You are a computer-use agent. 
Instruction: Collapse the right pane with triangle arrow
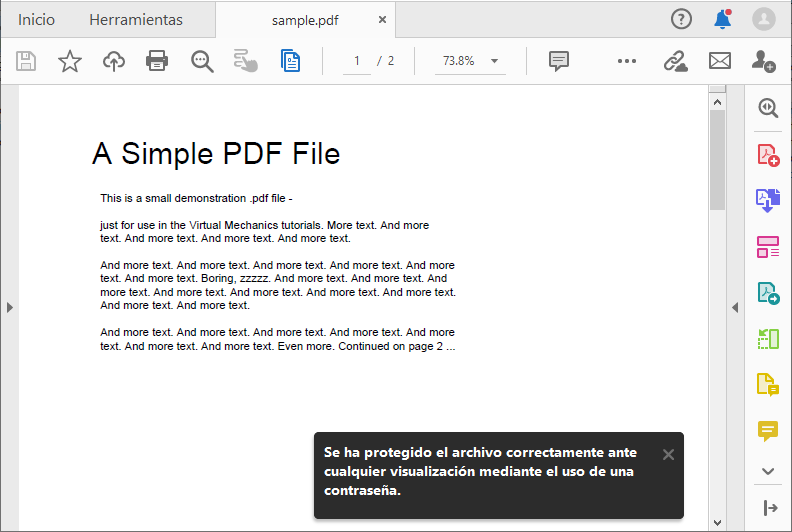tap(735, 307)
